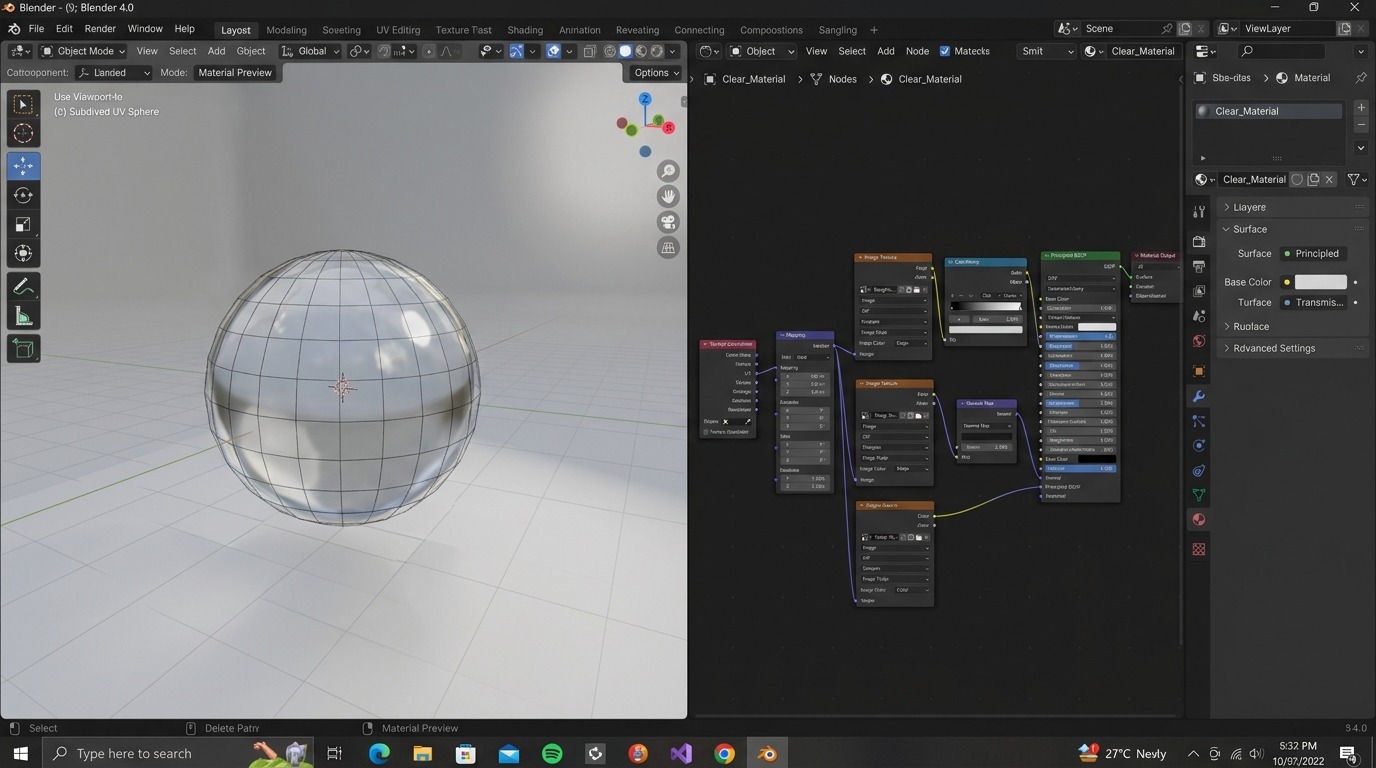The width and height of the screenshot is (1376, 768).
Task: Select the Cursor tool in viewport toolbar
Action: click(x=23, y=133)
